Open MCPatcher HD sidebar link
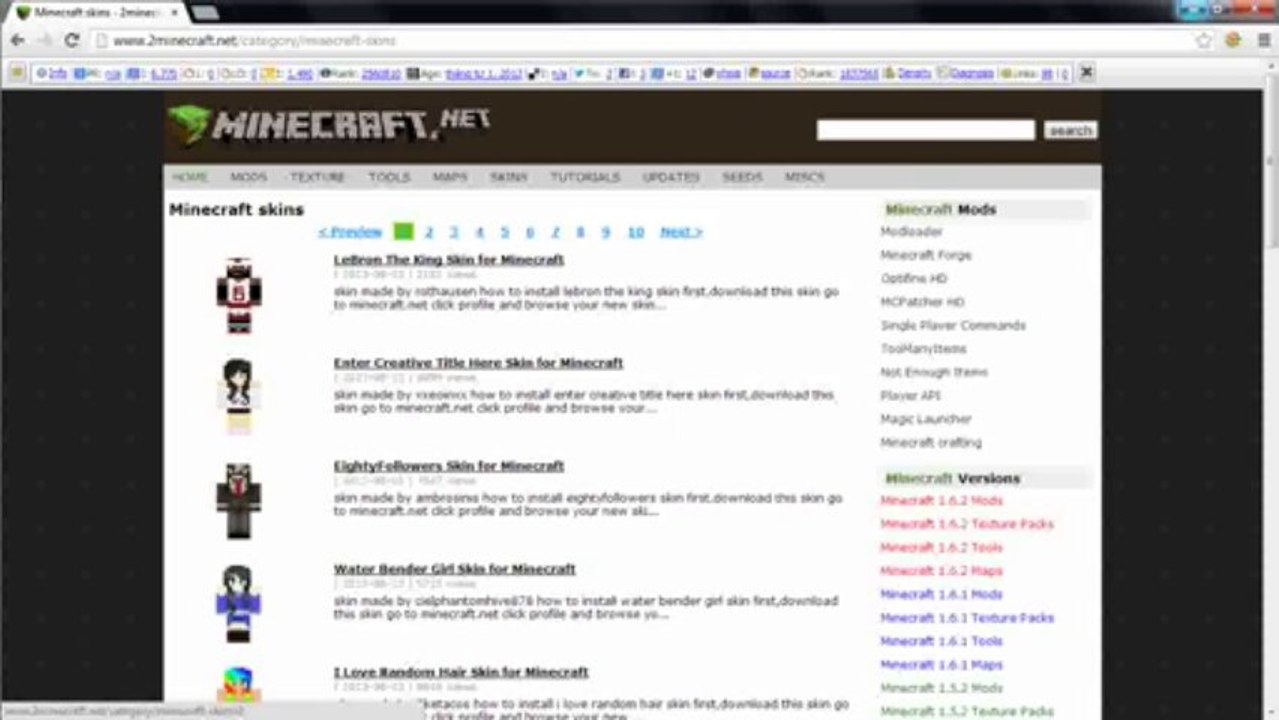Image resolution: width=1279 pixels, height=720 pixels. click(922, 302)
